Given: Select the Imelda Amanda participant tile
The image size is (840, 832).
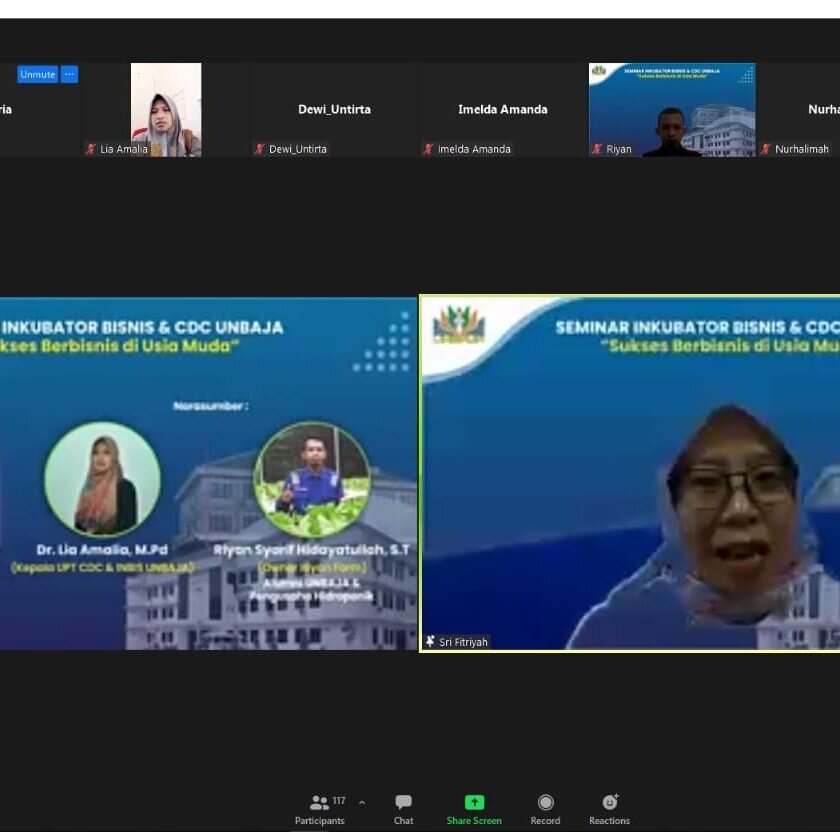Looking at the screenshot, I should pos(502,110).
